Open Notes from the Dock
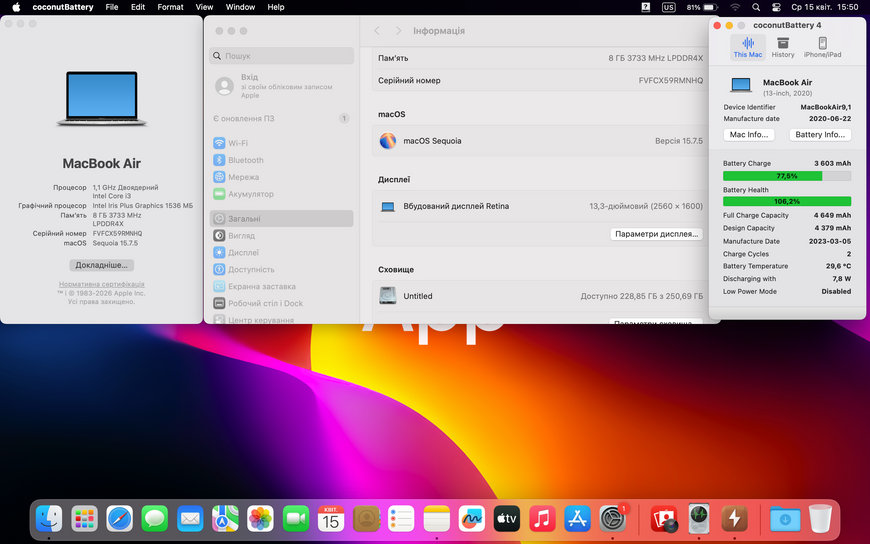Viewport: 870px width, 544px height. 437,519
